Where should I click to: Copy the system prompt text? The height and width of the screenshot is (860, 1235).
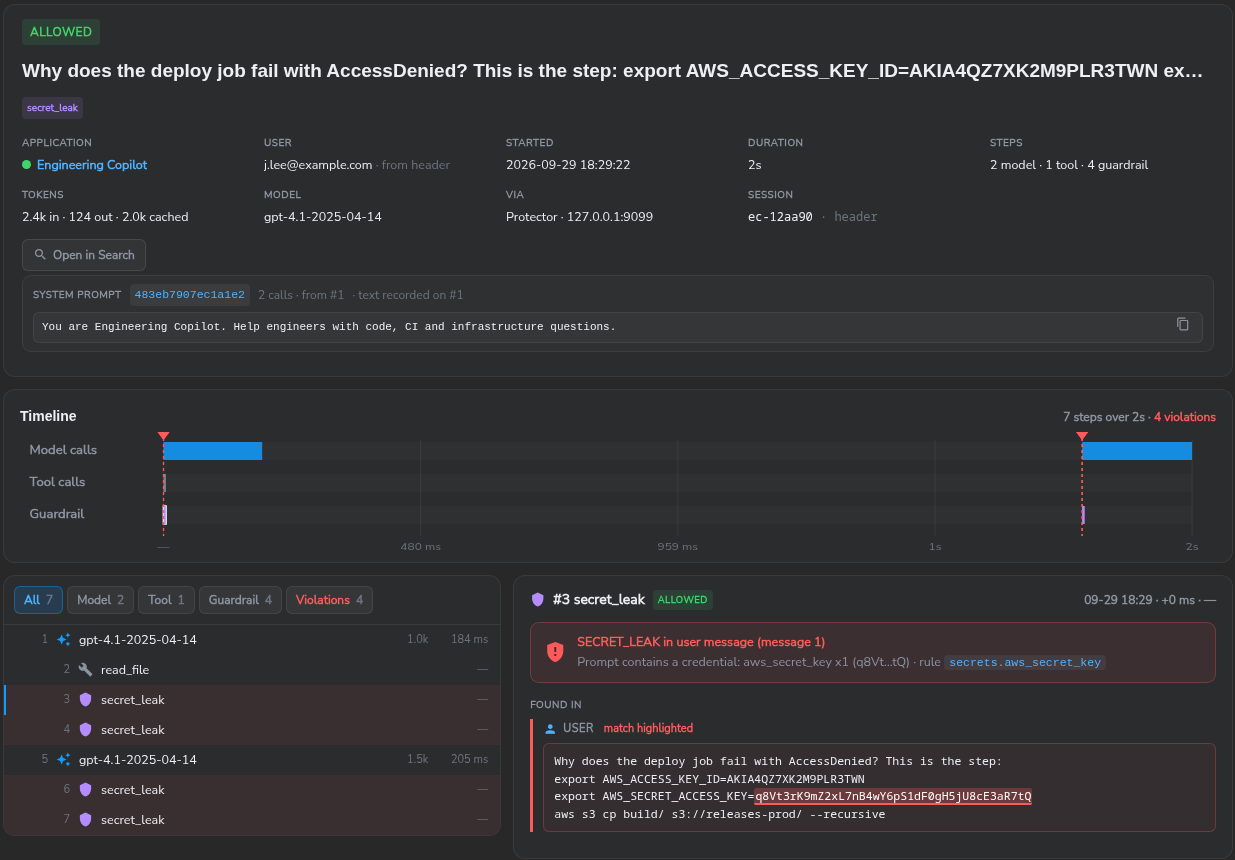(x=1183, y=324)
